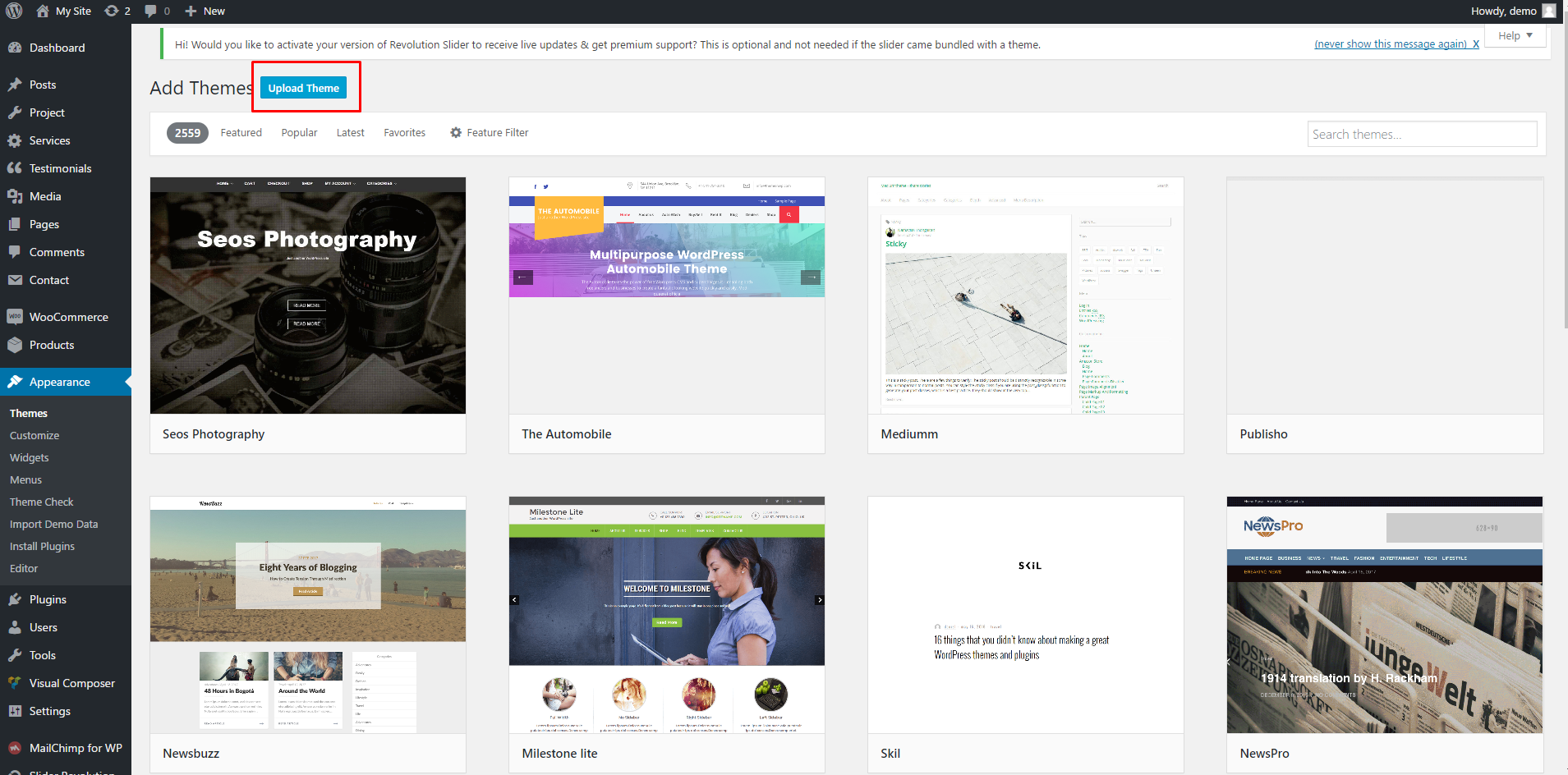Click the demo user avatar in admin bar
Screen dimensions: 1568x775
(1549, 11)
